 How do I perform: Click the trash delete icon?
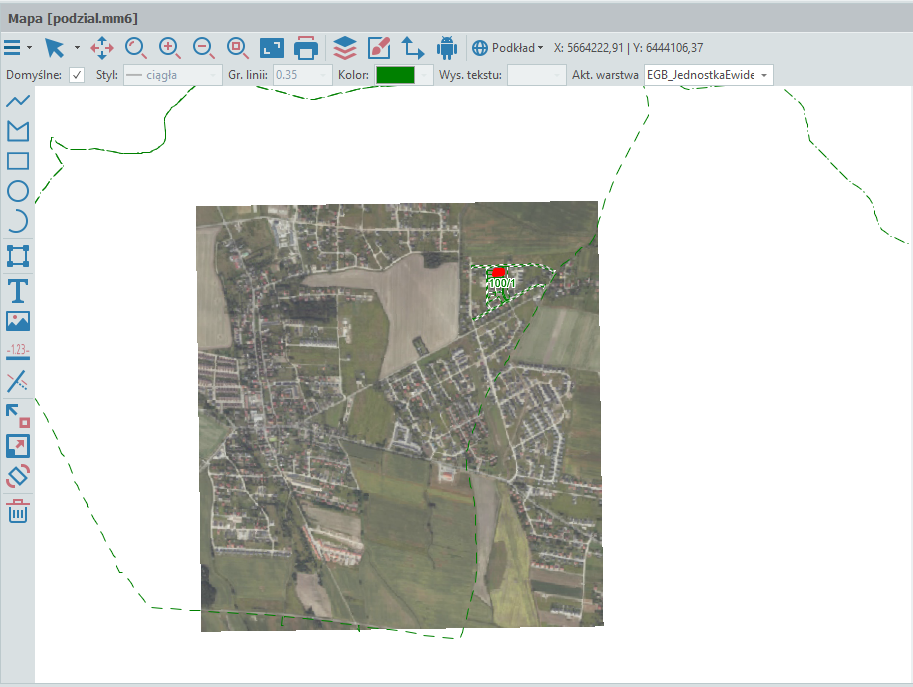[x=18, y=513]
